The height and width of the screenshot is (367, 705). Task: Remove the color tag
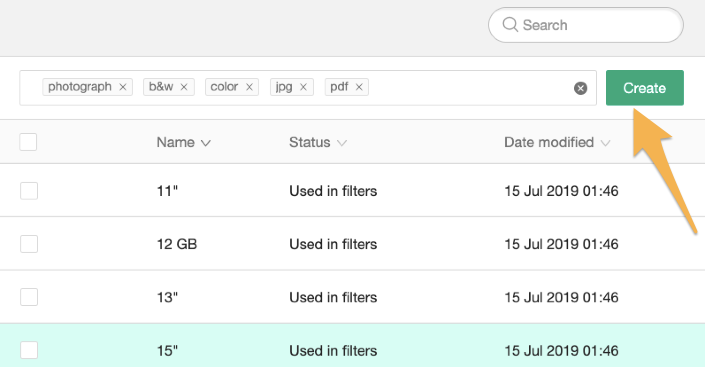coord(249,87)
